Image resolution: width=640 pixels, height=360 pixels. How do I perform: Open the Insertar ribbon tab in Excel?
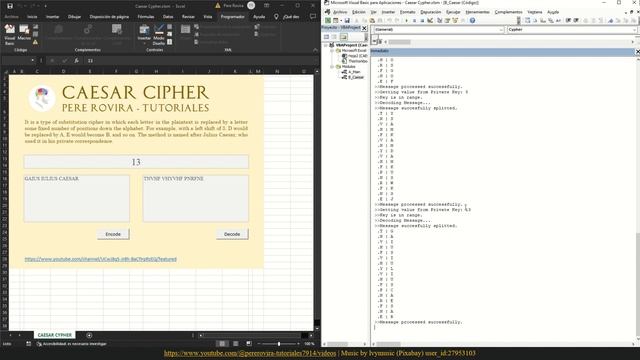[x=52, y=17]
